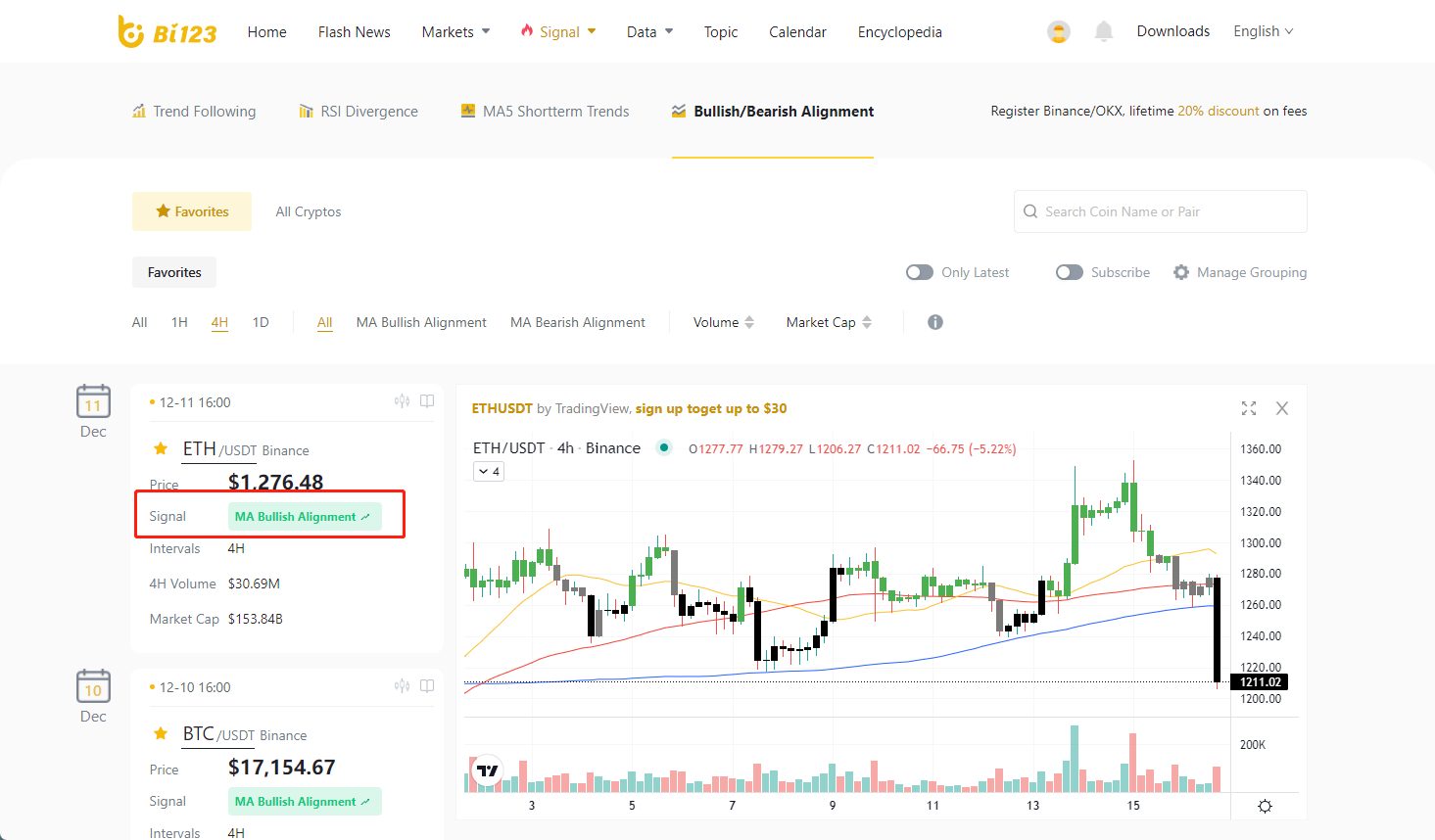Select the 4H interval filter

(x=219, y=322)
